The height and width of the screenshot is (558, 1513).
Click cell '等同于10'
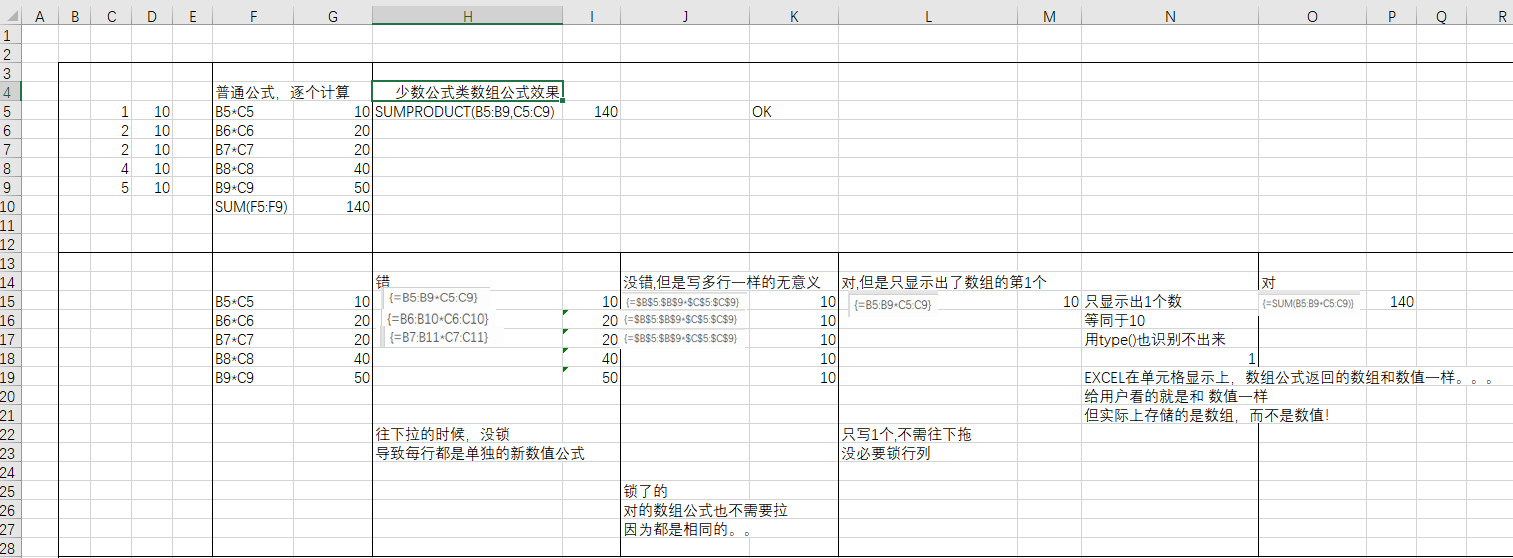(1114, 321)
